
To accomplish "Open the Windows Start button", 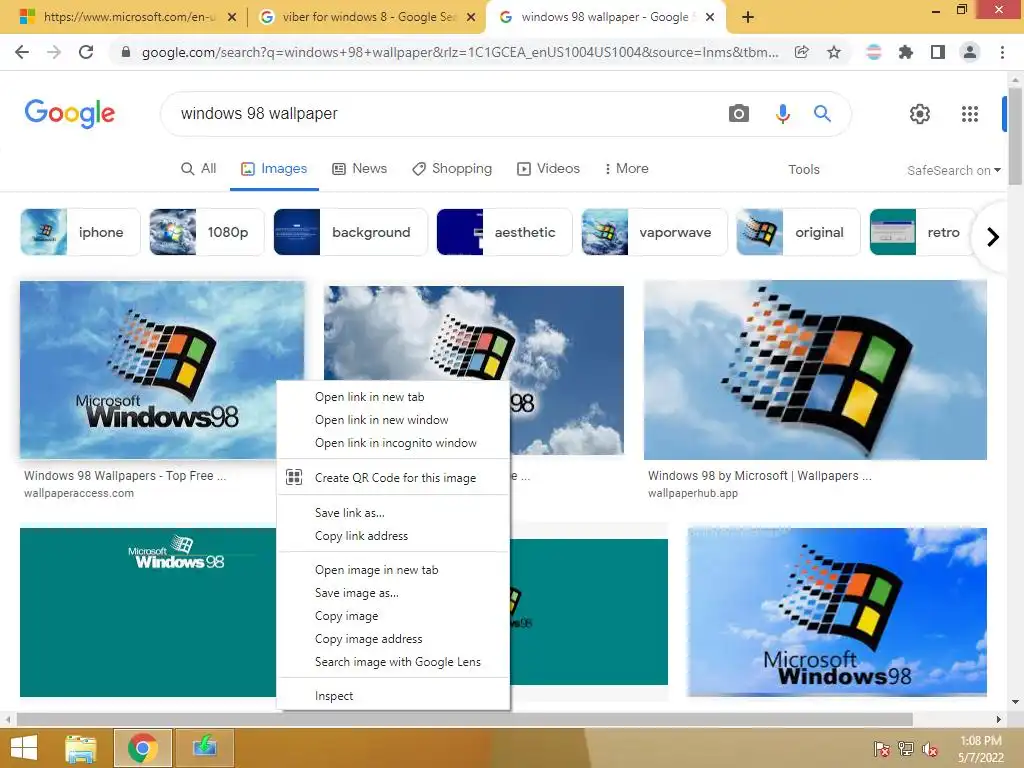I will pos(24,748).
